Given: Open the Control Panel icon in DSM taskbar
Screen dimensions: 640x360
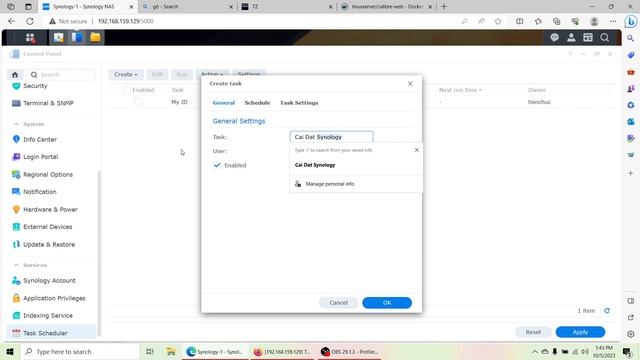Looking at the screenshot, I should 77,38.
